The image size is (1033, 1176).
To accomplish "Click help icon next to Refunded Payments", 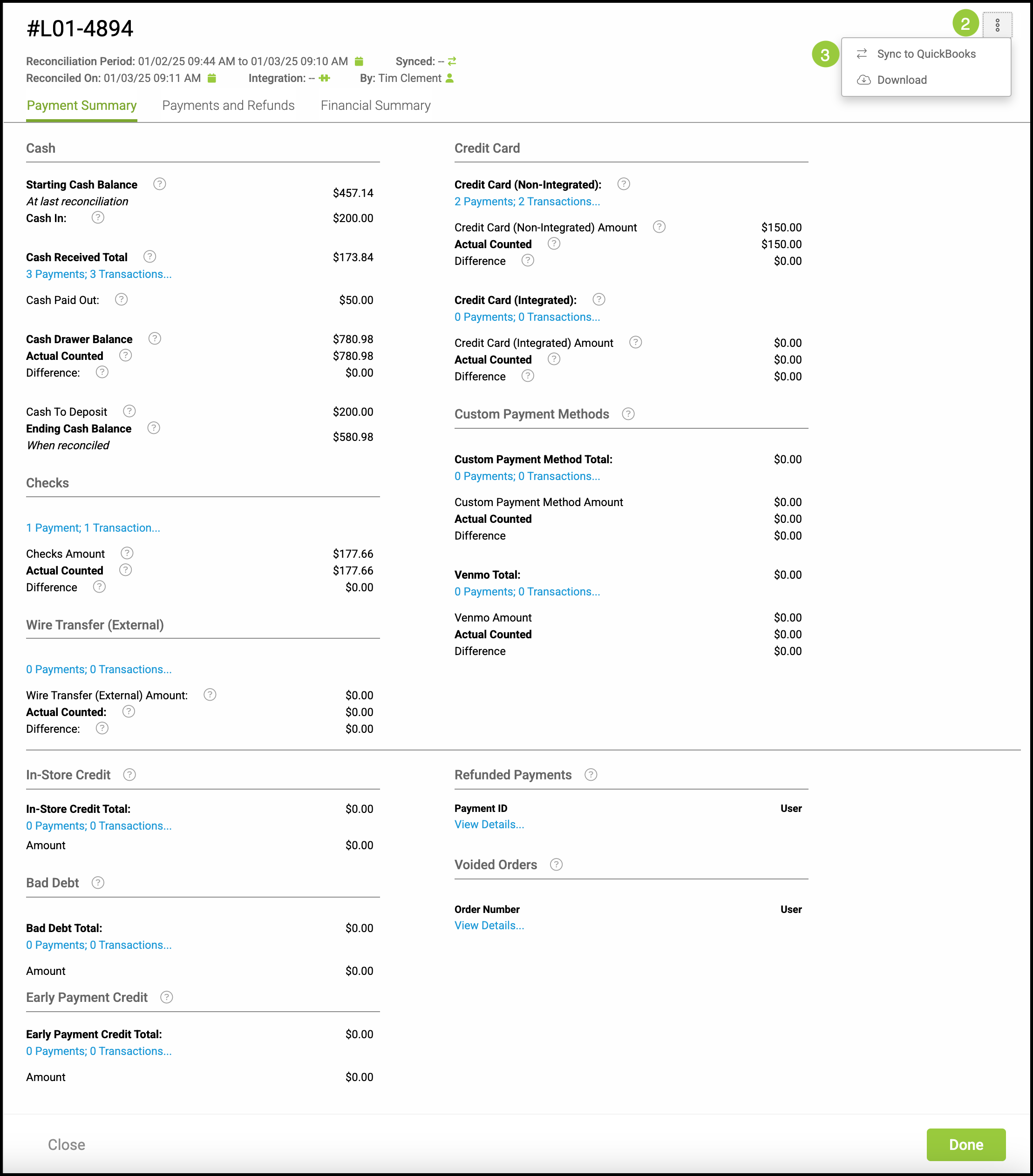I will (x=591, y=775).
